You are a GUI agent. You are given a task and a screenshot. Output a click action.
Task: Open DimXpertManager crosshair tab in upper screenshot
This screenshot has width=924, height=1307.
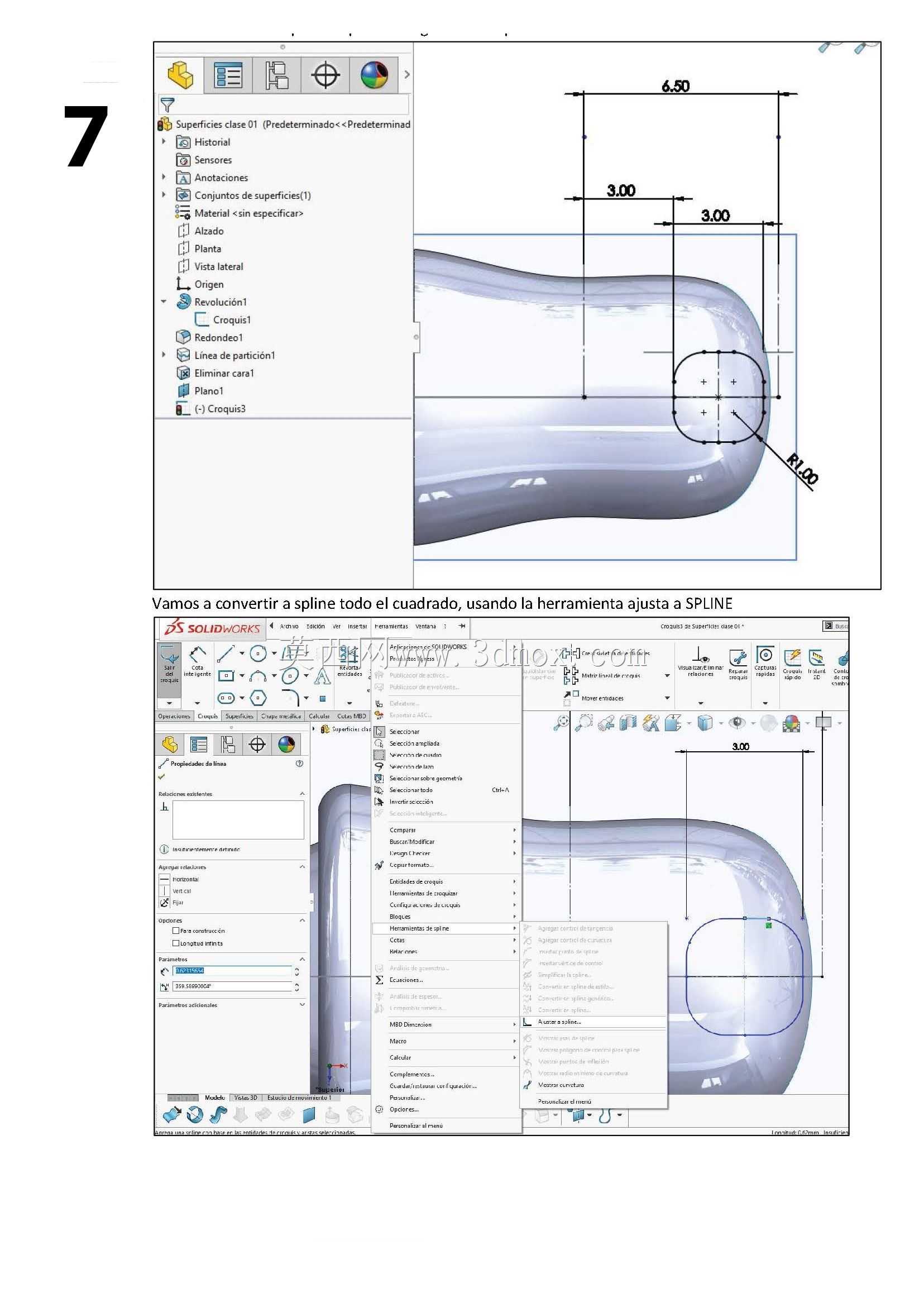[325, 75]
